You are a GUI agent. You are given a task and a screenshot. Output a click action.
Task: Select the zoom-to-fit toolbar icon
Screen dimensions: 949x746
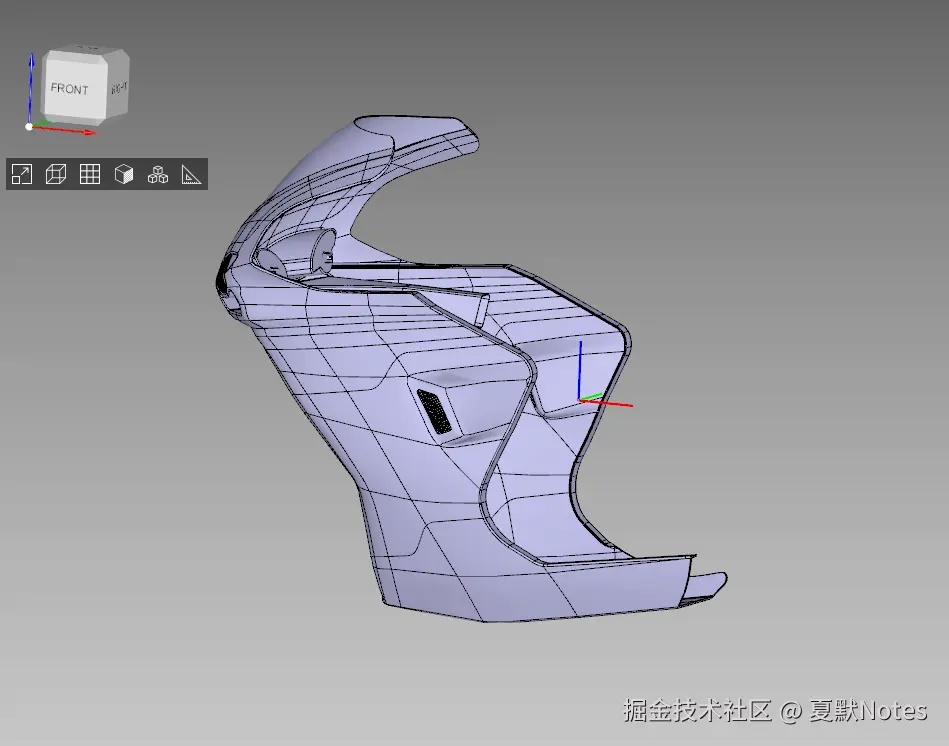tap(20, 174)
